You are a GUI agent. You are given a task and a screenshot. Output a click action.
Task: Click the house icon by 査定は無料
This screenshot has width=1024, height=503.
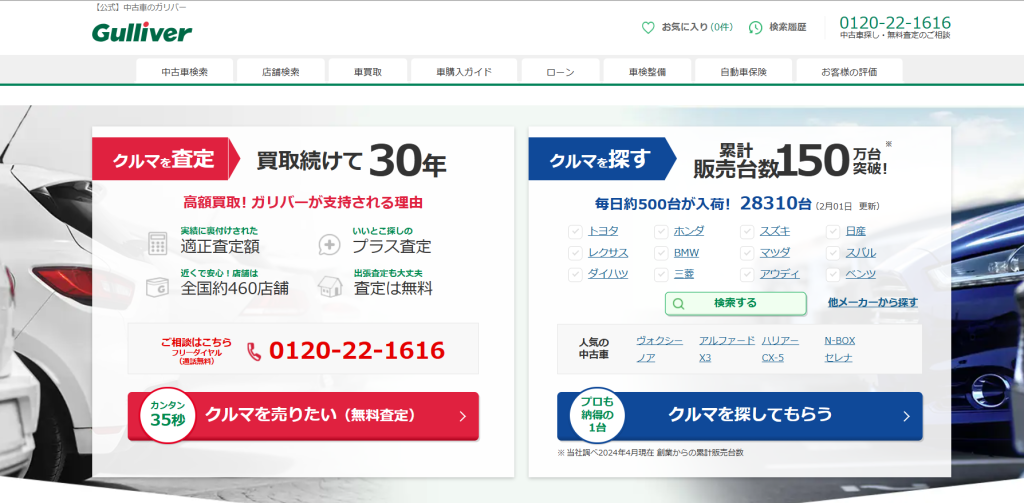coord(330,287)
